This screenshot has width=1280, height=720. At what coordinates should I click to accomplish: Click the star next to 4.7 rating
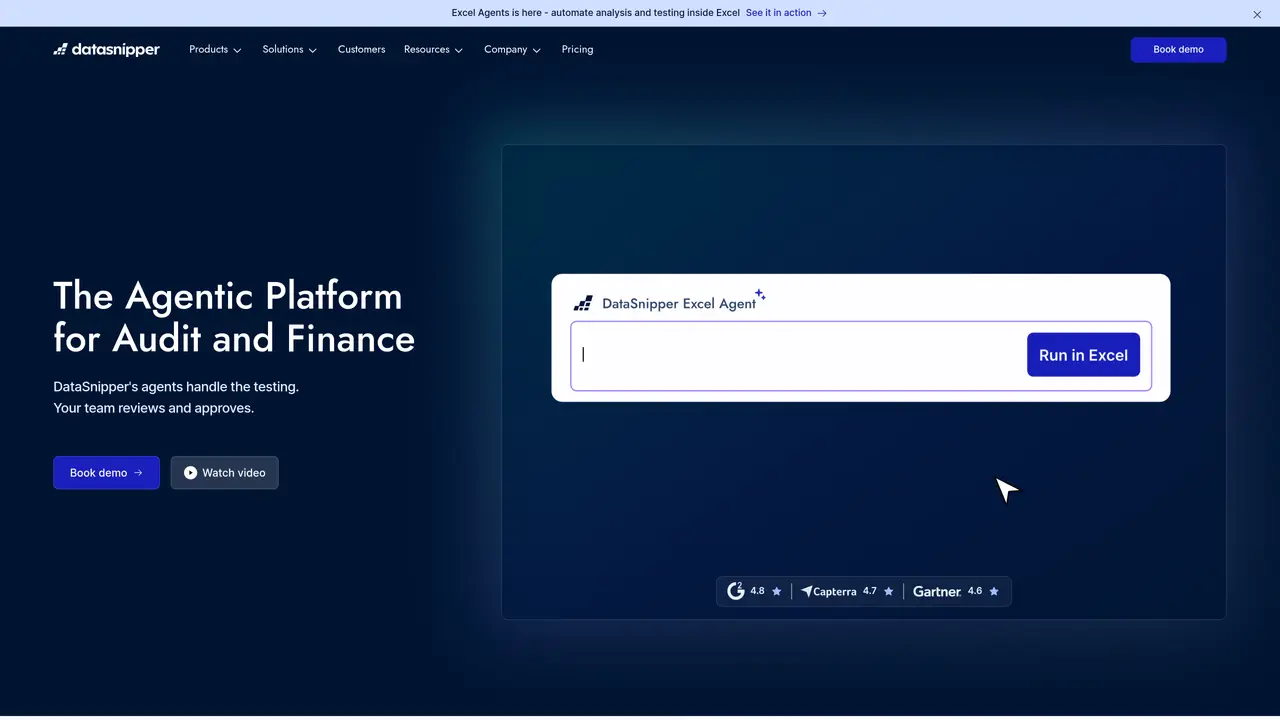pos(888,591)
